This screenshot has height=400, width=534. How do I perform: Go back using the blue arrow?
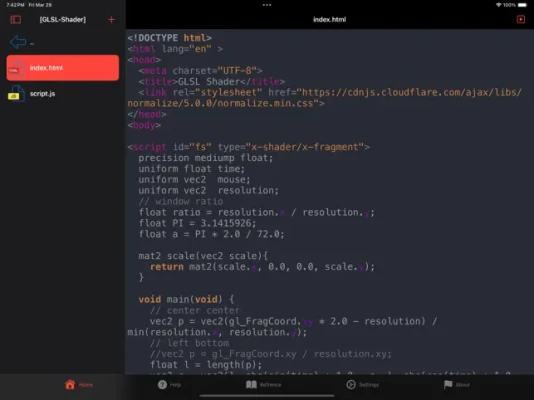coord(18,42)
